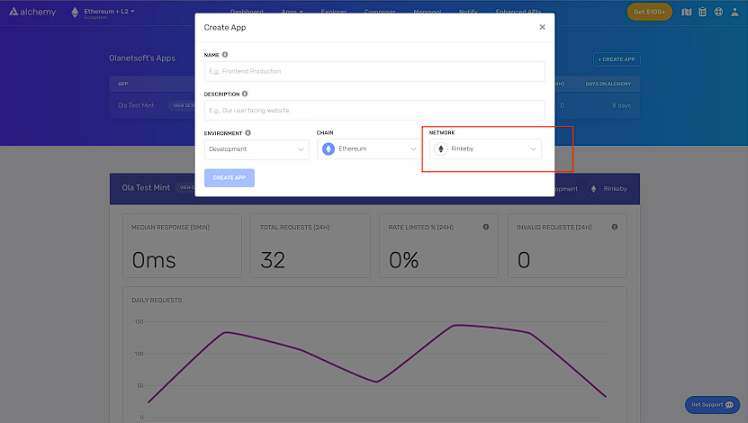The height and width of the screenshot is (423, 748).
Task: Focus the Description input field
Action: [x=374, y=110]
